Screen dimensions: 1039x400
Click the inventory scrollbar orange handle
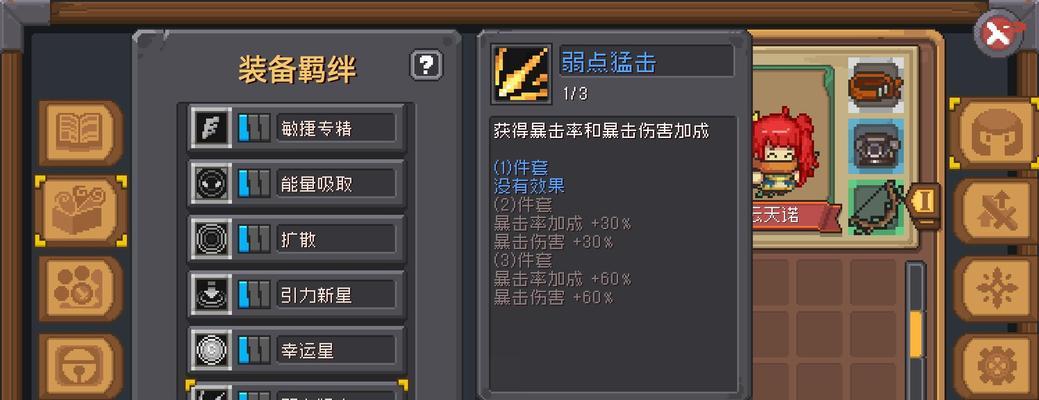pyautogui.click(x=916, y=334)
